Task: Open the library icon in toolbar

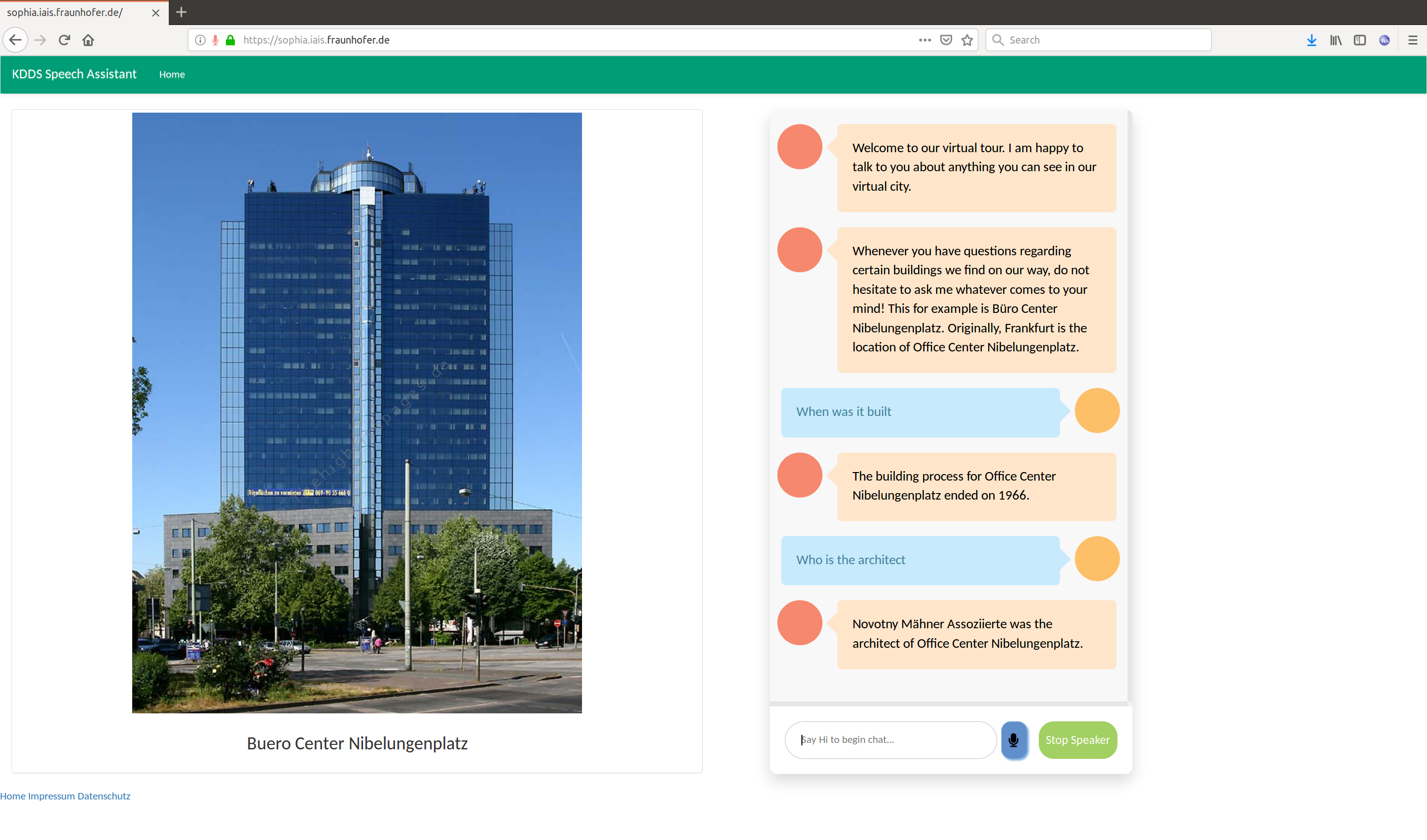Action: 1336,40
